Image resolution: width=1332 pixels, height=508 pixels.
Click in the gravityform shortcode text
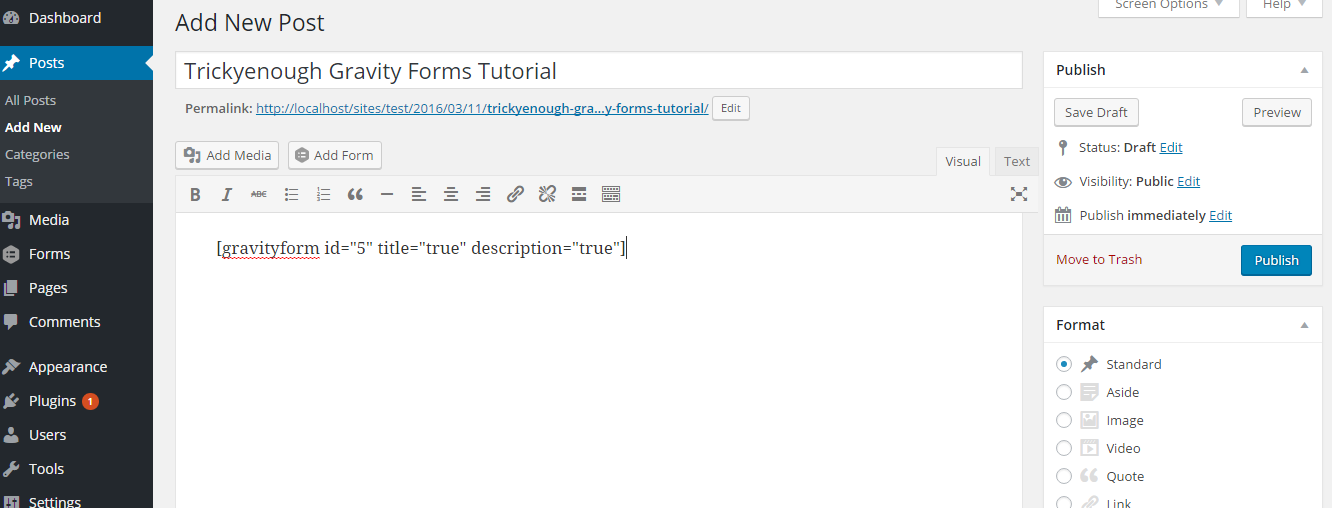tap(421, 248)
